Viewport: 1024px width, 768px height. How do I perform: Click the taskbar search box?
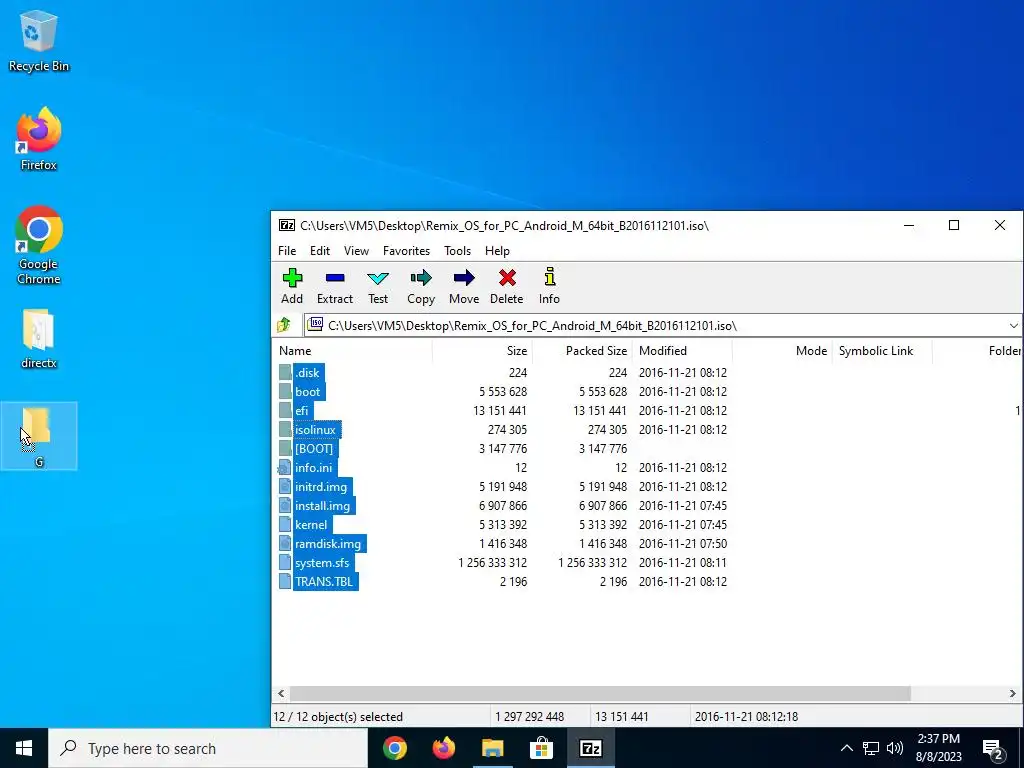[208, 748]
